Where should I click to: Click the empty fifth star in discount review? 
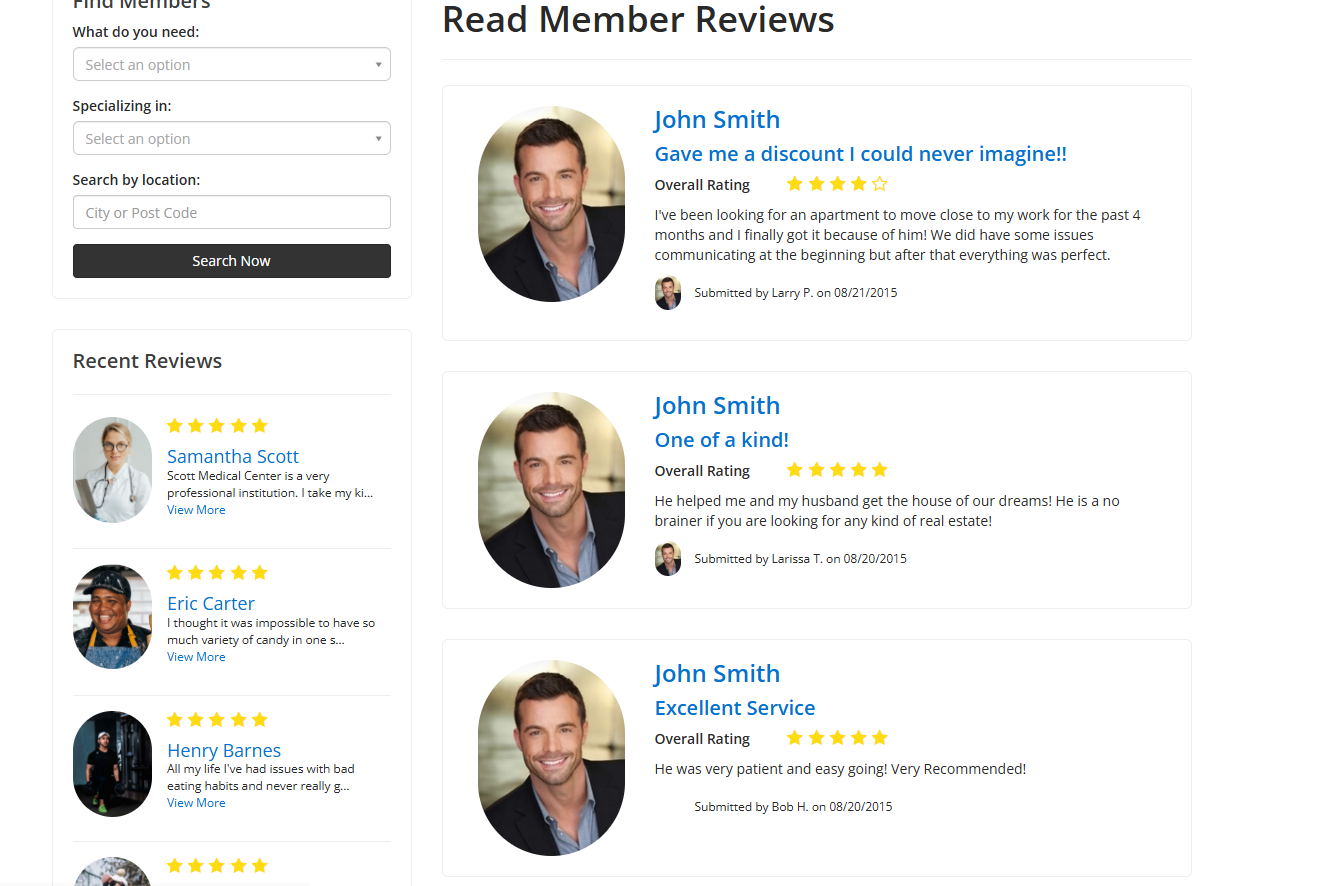click(x=880, y=184)
